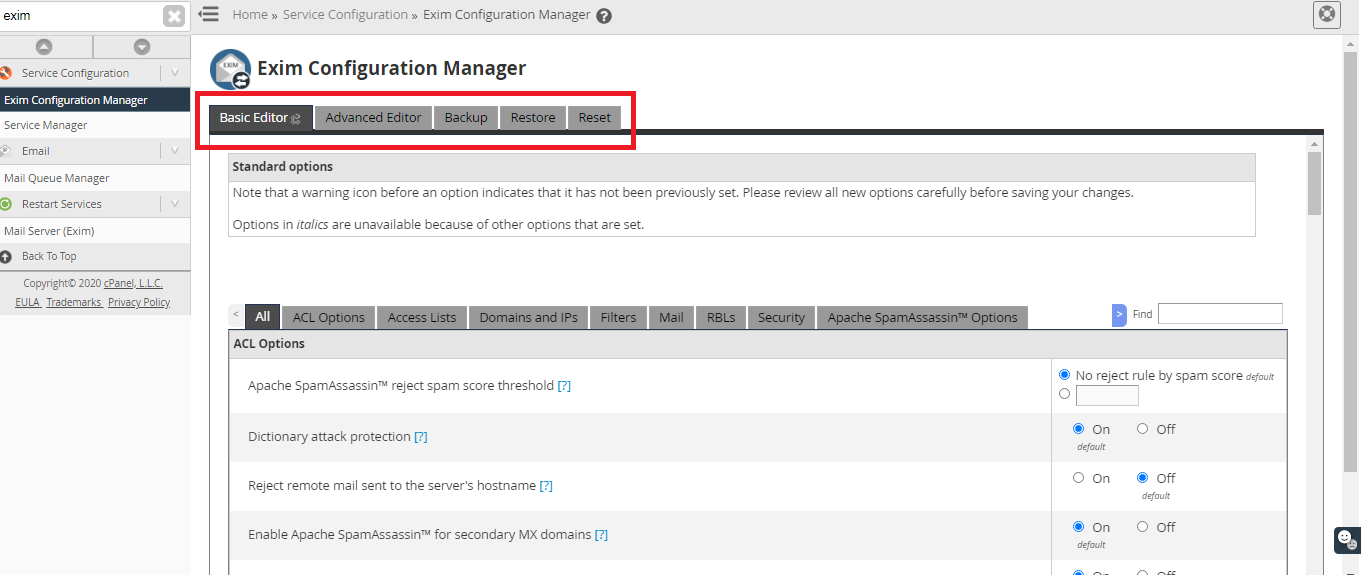Screen dimensions: 1361x575
Task: Open help icon beside breadcrumb title
Action: [604, 15]
